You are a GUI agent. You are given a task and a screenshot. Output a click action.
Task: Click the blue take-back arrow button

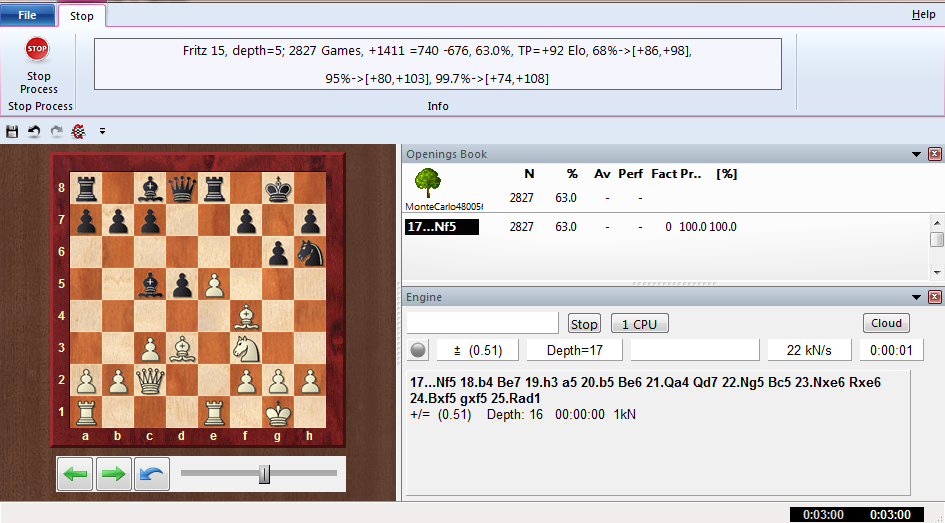150,474
